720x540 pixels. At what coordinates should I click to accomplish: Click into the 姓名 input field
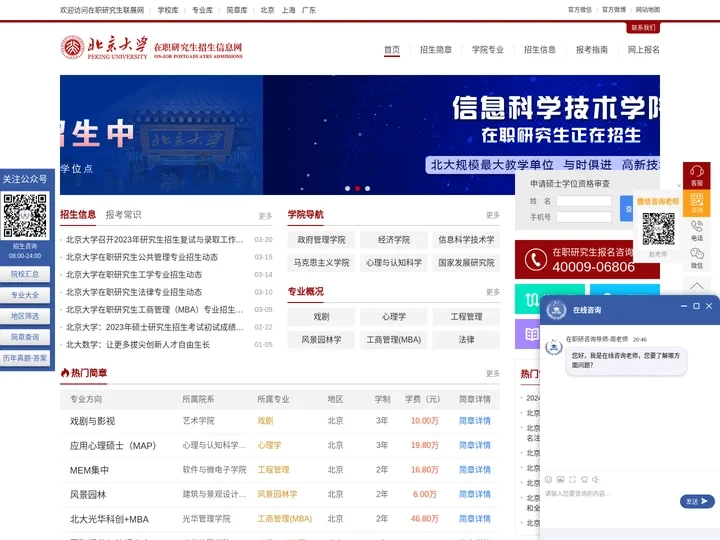(584, 201)
